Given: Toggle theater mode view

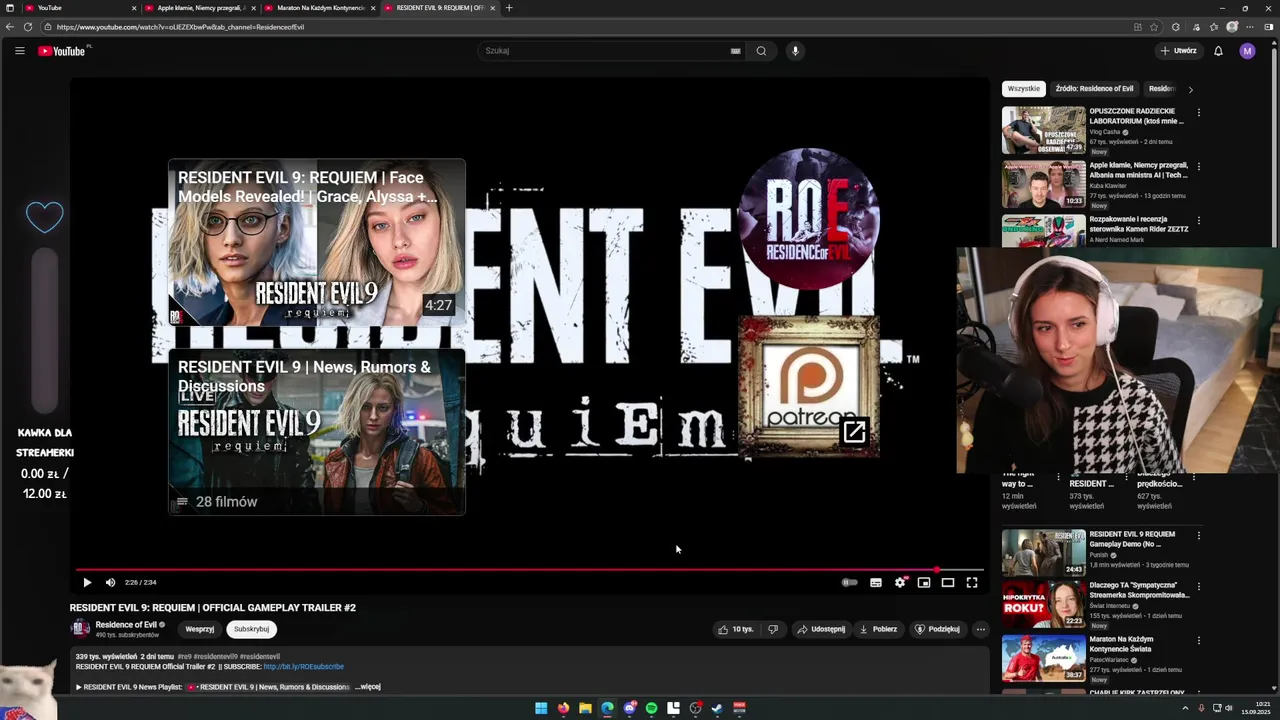Looking at the screenshot, I should point(948,582).
